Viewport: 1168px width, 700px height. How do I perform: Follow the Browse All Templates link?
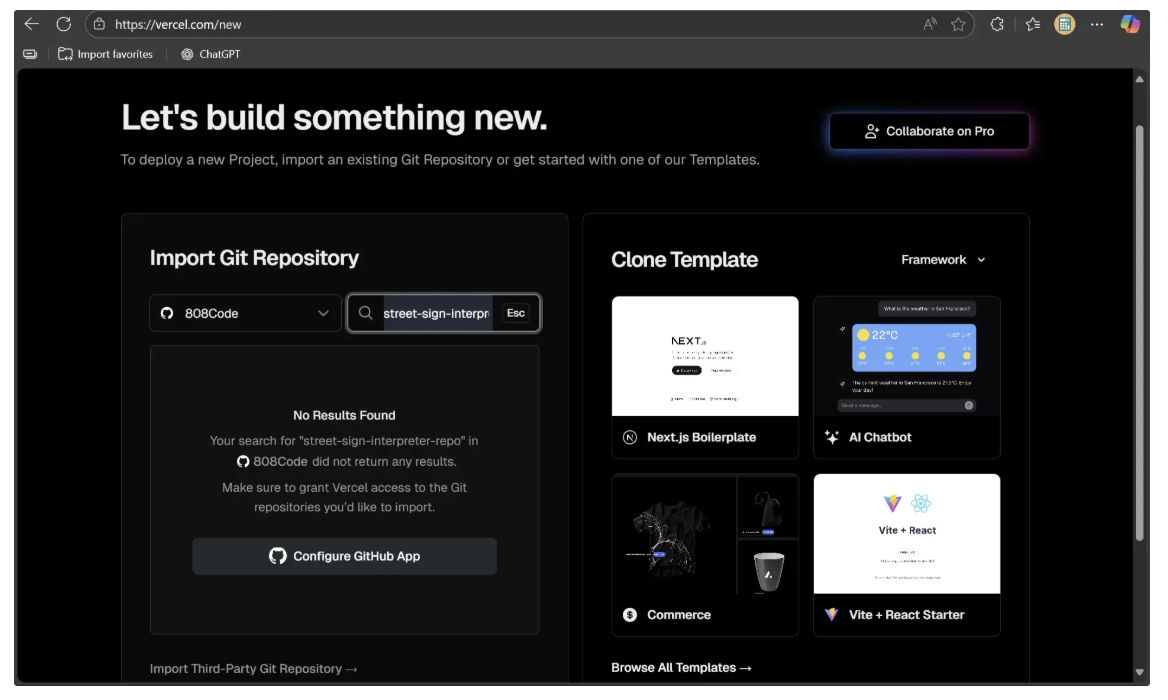click(681, 667)
